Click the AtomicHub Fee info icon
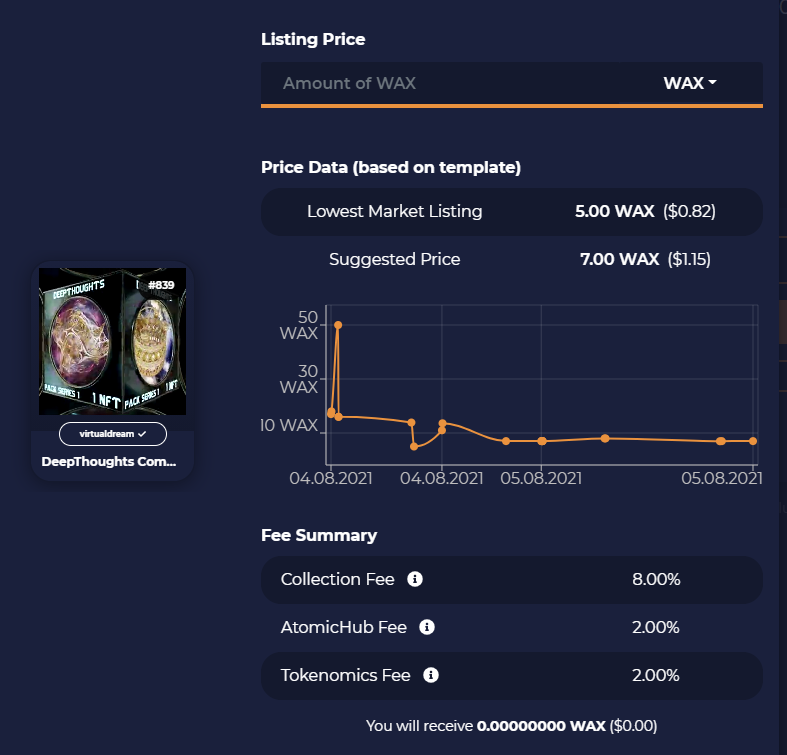Viewport: 787px width, 755px height. [x=427, y=627]
